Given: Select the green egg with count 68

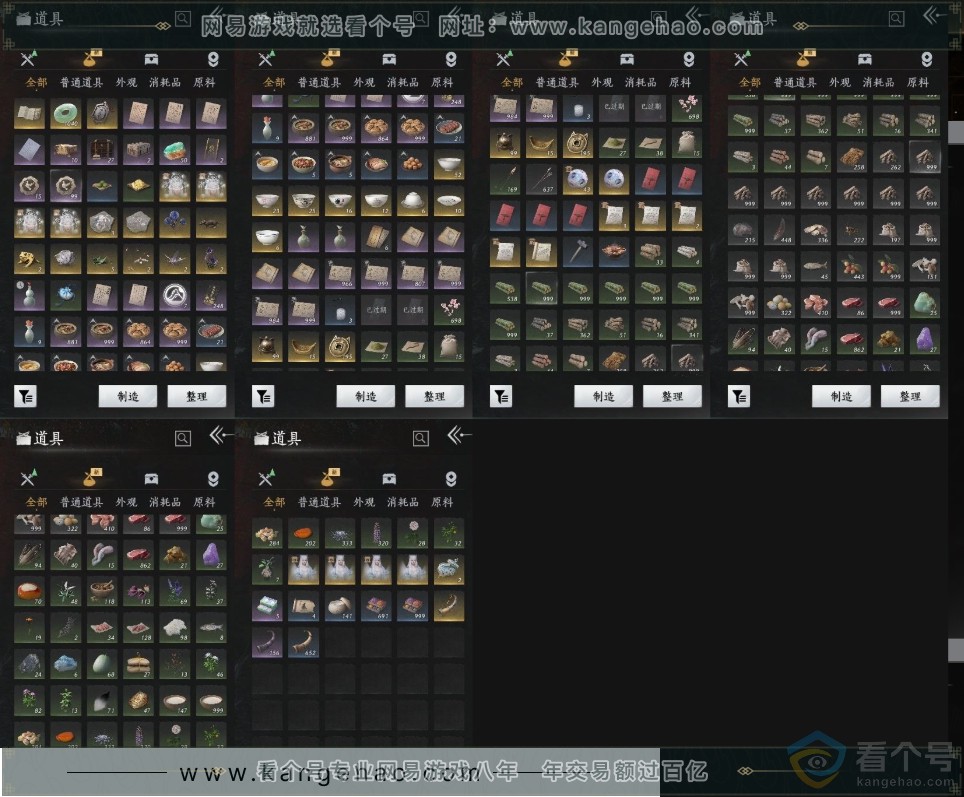Looking at the screenshot, I should [102, 664].
